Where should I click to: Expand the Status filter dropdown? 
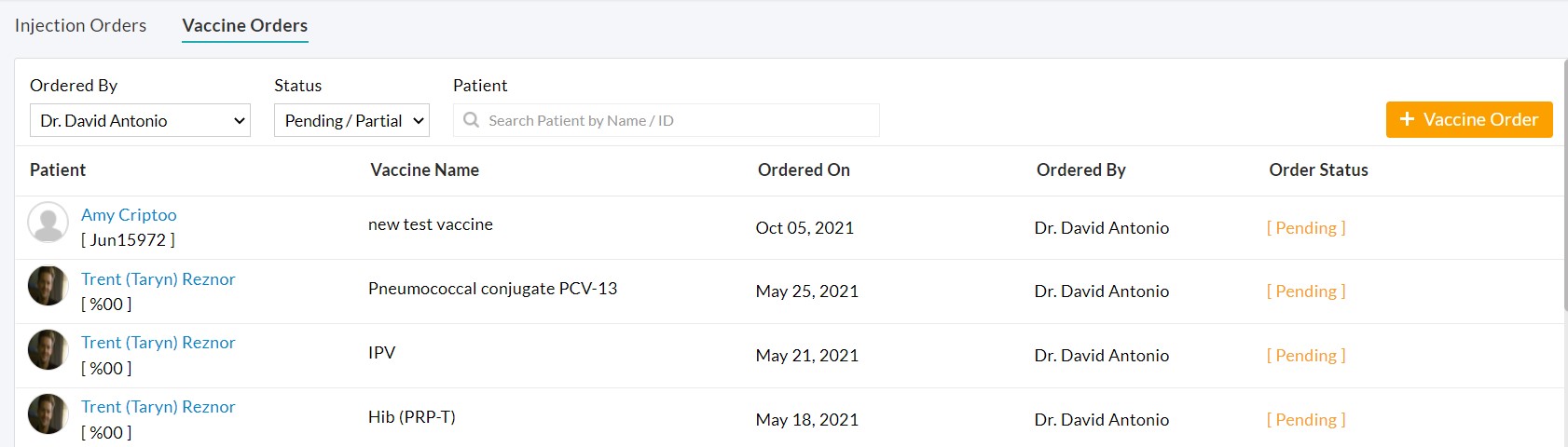point(351,120)
